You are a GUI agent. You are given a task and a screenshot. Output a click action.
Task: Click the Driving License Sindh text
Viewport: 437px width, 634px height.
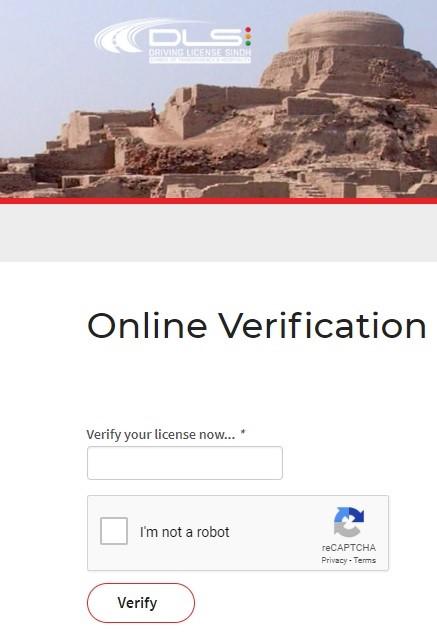pos(200,53)
